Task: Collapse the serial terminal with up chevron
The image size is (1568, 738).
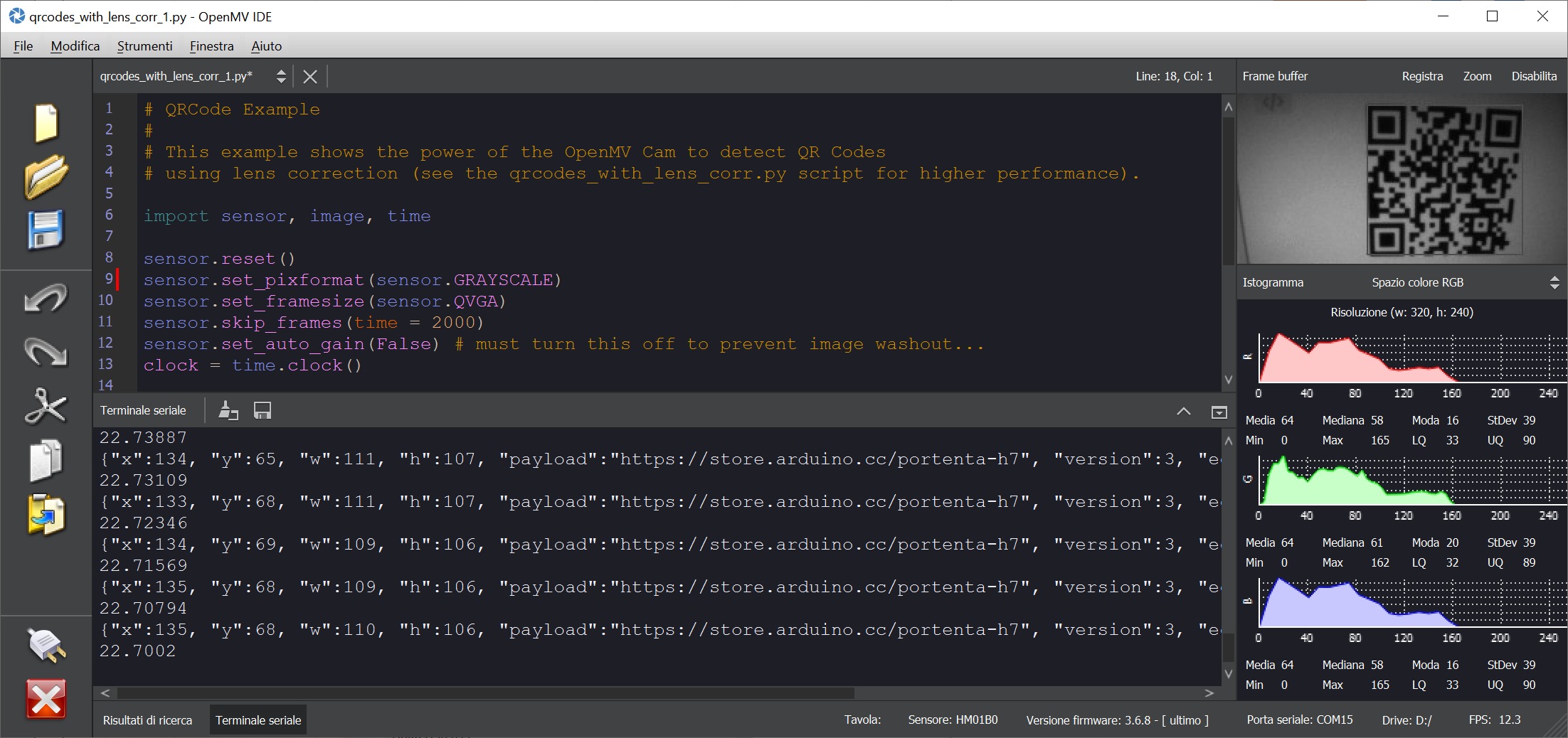Action: point(1183,412)
